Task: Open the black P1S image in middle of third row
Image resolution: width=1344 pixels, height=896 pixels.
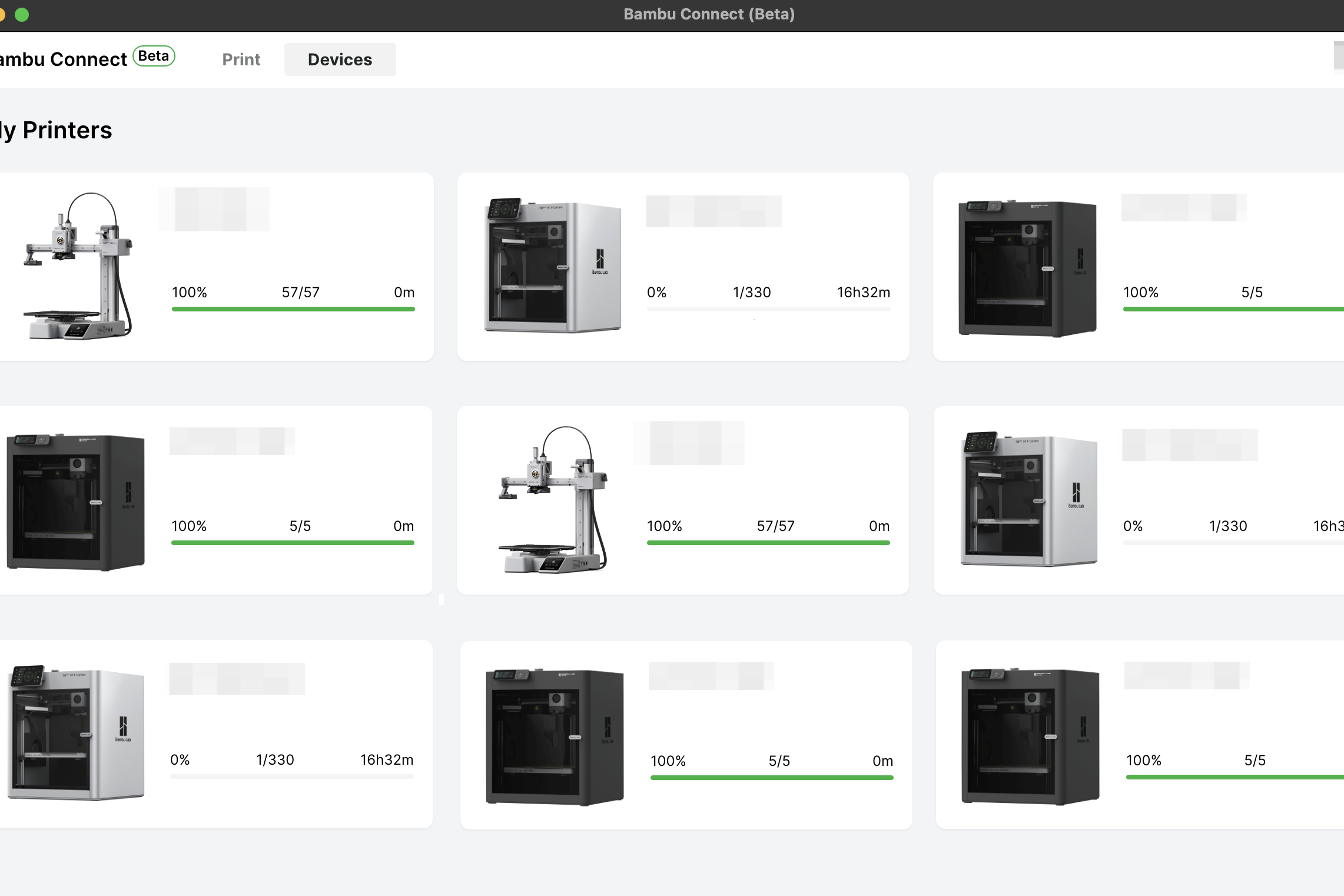Action: pyautogui.click(x=554, y=736)
